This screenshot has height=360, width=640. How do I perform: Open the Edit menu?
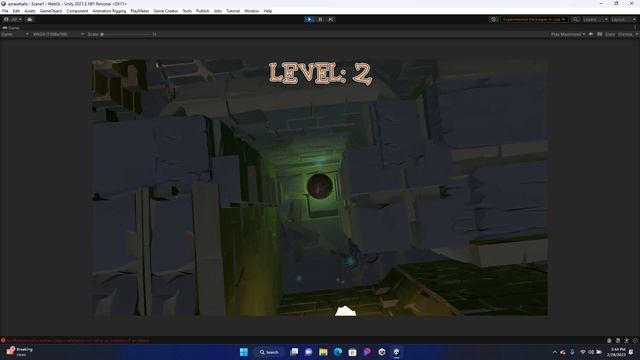point(16,11)
